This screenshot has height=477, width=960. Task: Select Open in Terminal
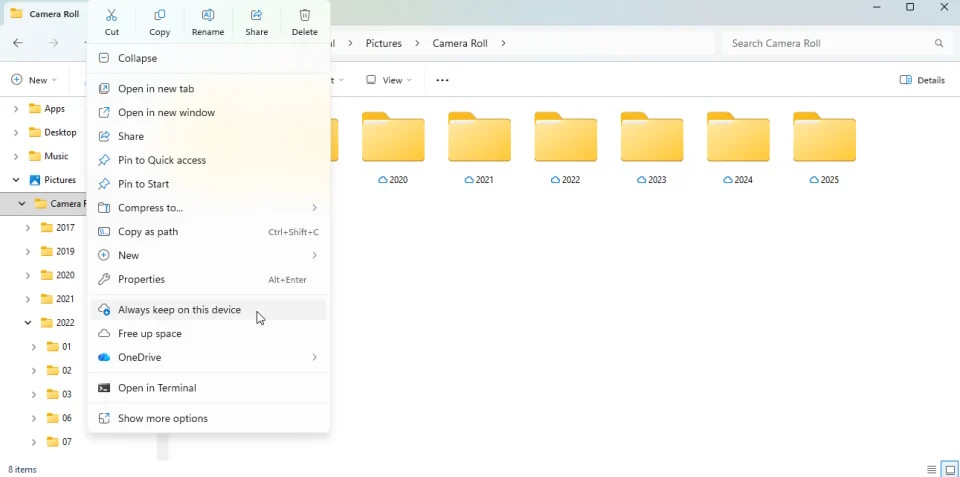[x=208, y=388]
